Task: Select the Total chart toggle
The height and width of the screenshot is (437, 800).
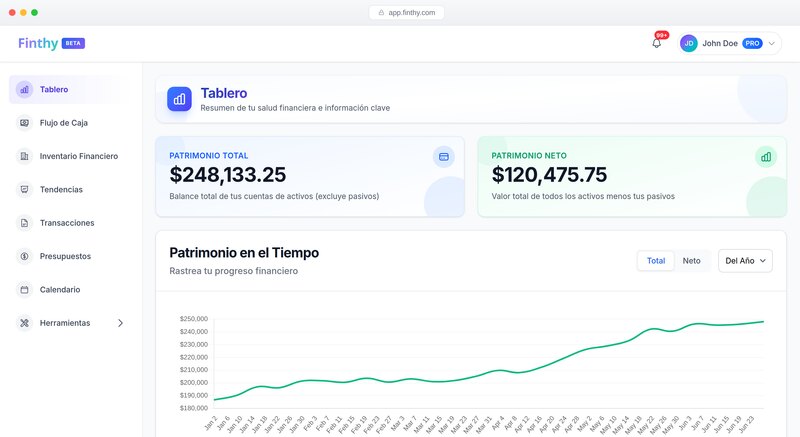Action: [656, 261]
